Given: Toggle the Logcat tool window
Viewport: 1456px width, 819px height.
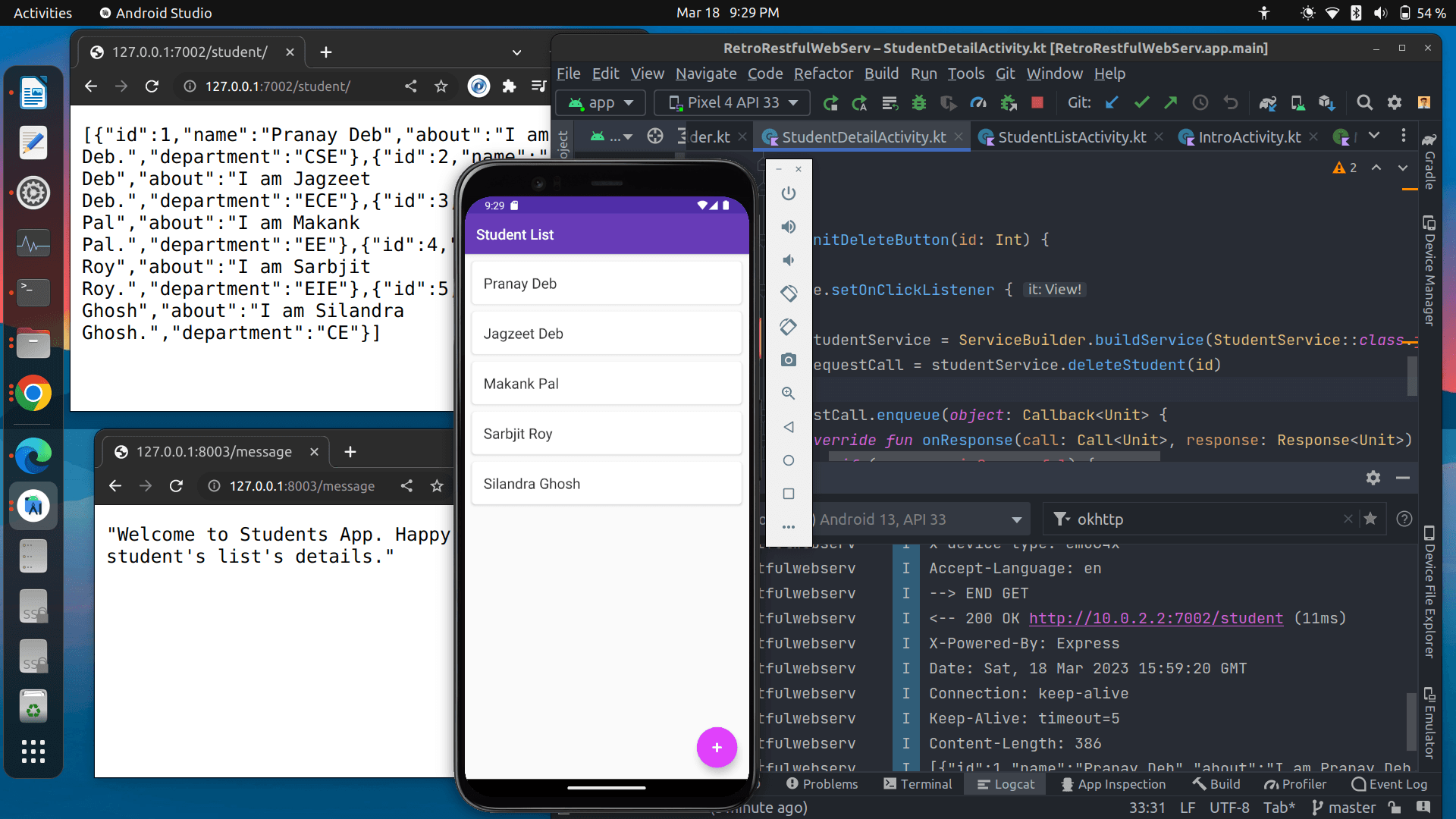Looking at the screenshot, I should pyautogui.click(x=1006, y=784).
